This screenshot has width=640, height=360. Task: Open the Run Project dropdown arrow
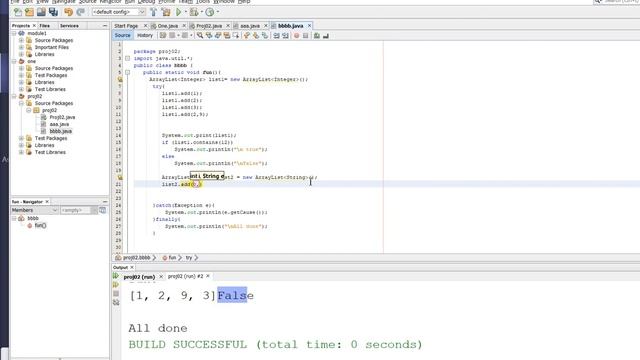185,12
